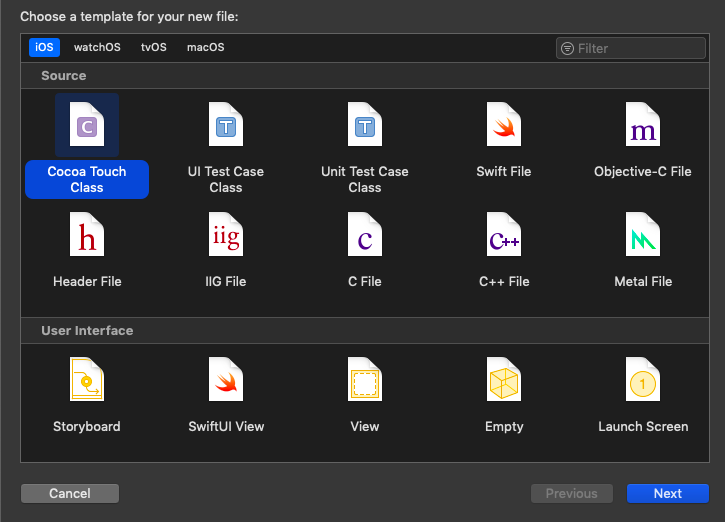Click the 'Launch Screen' label
This screenshot has width=725, height=522.
click(x=643, y=426)
